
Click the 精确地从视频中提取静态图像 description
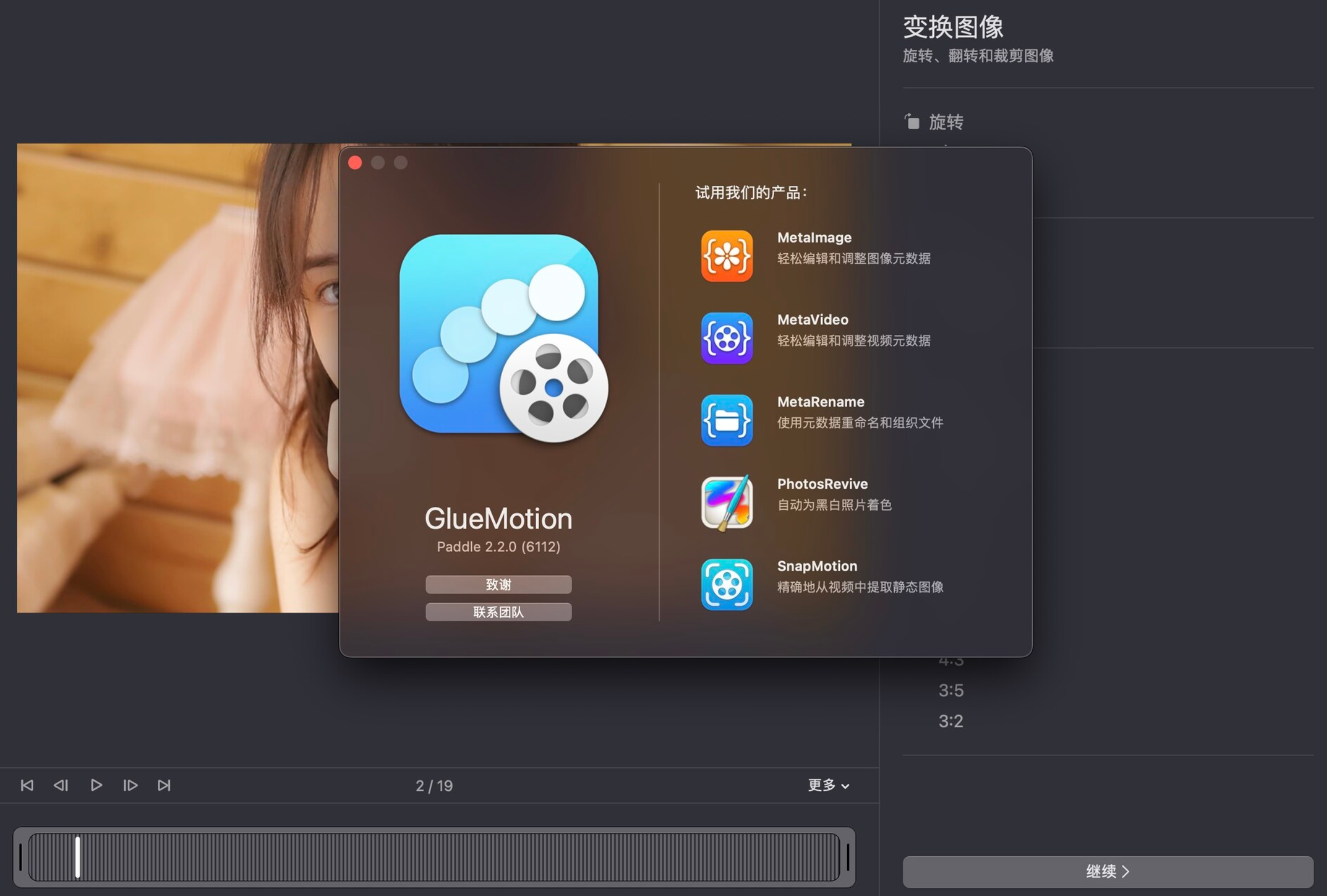860,587
